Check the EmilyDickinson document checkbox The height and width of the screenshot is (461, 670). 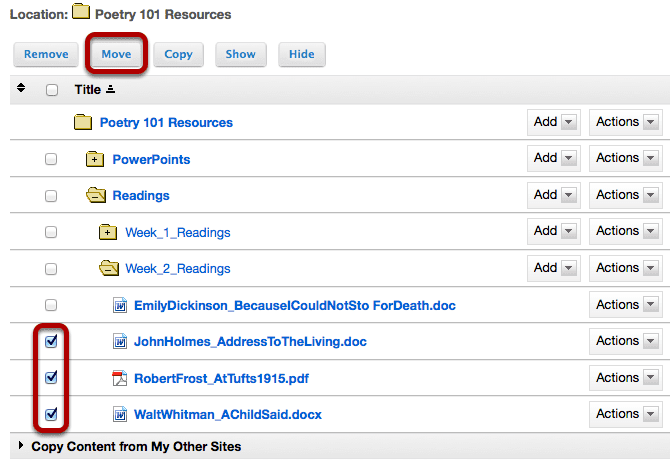pos(51,305)
